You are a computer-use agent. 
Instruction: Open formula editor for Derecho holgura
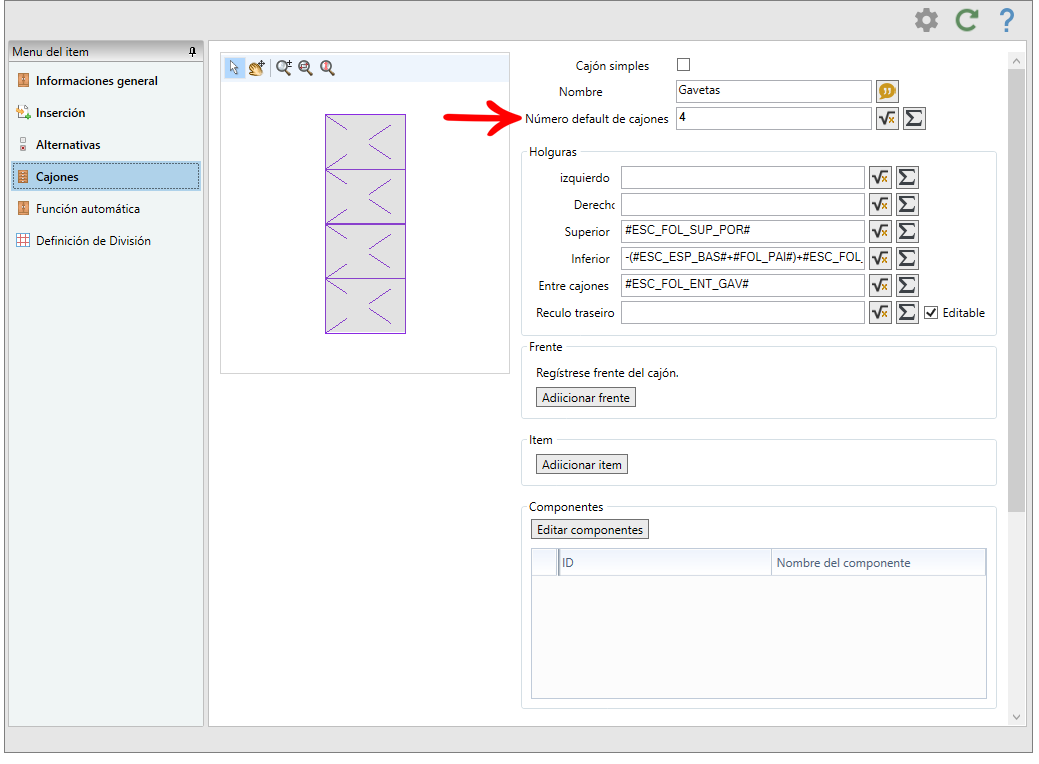coord(880,205)
